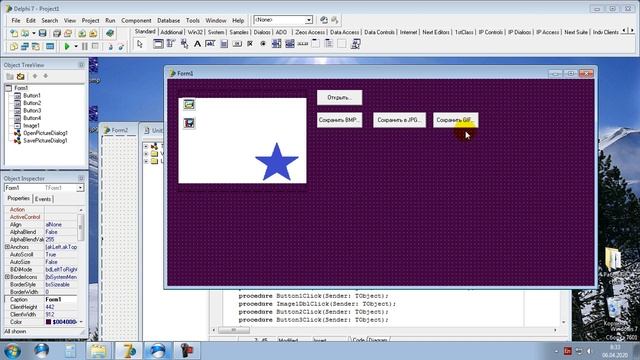Expand the first tree node in Unit window

[x=146, y=146]
